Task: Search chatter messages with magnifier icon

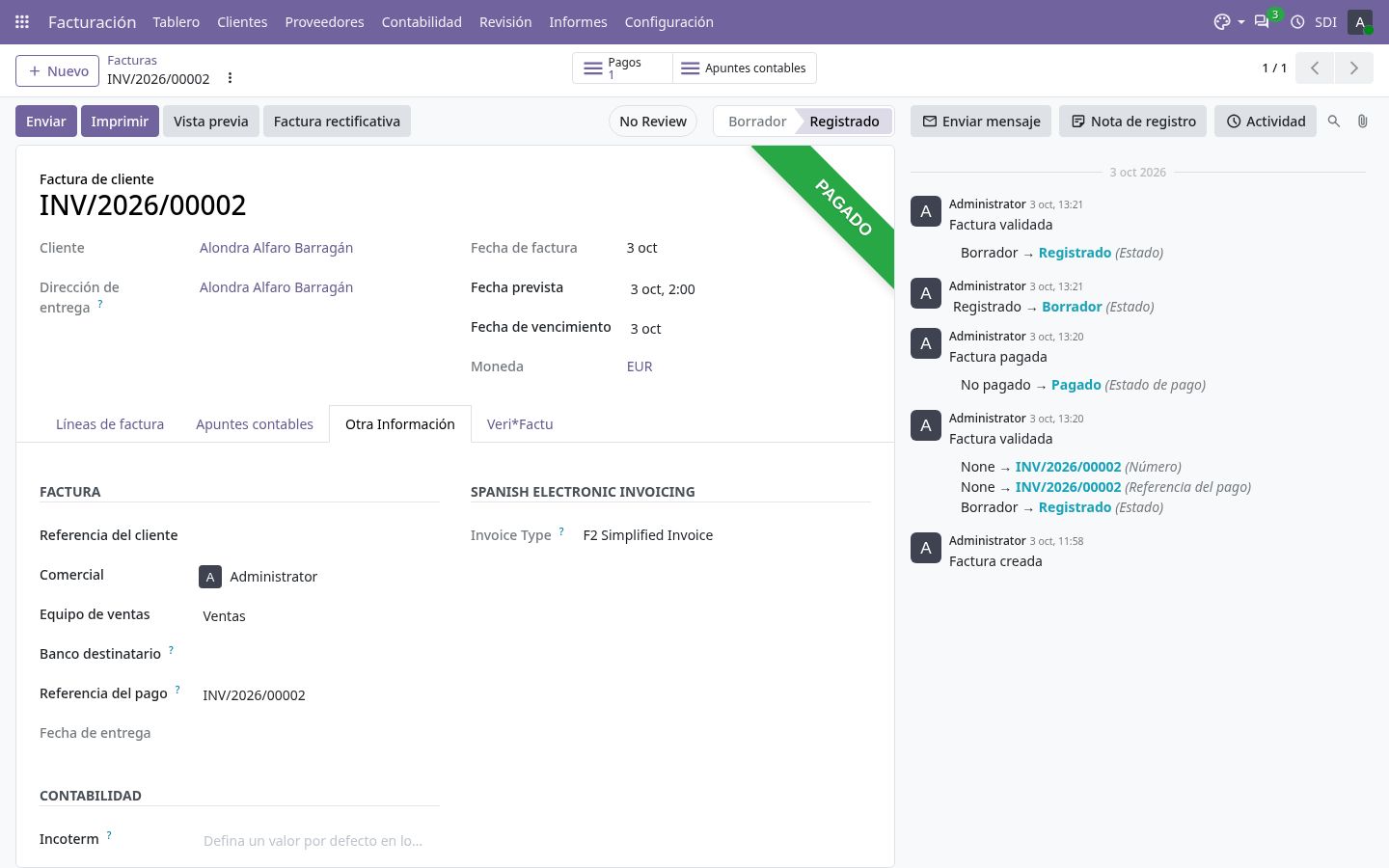Action: 1334,122
